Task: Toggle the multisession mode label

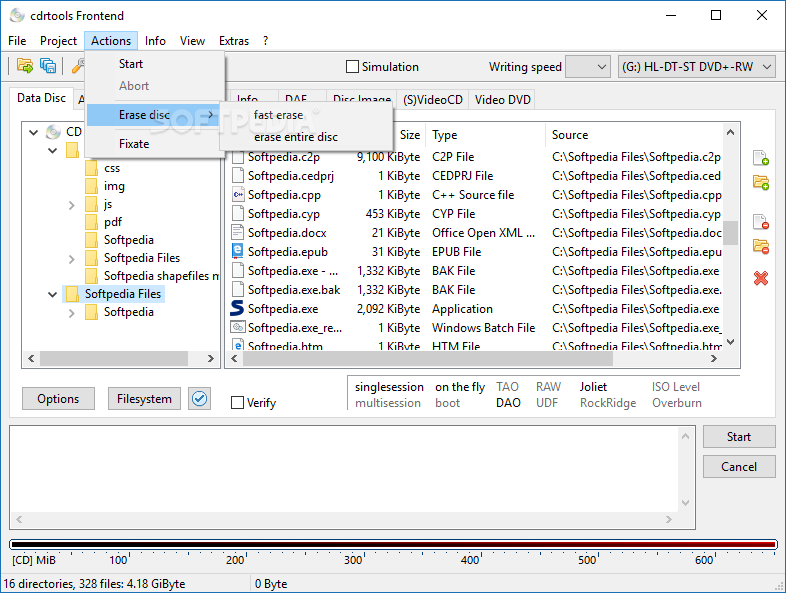Action: [x=387, y=403]
